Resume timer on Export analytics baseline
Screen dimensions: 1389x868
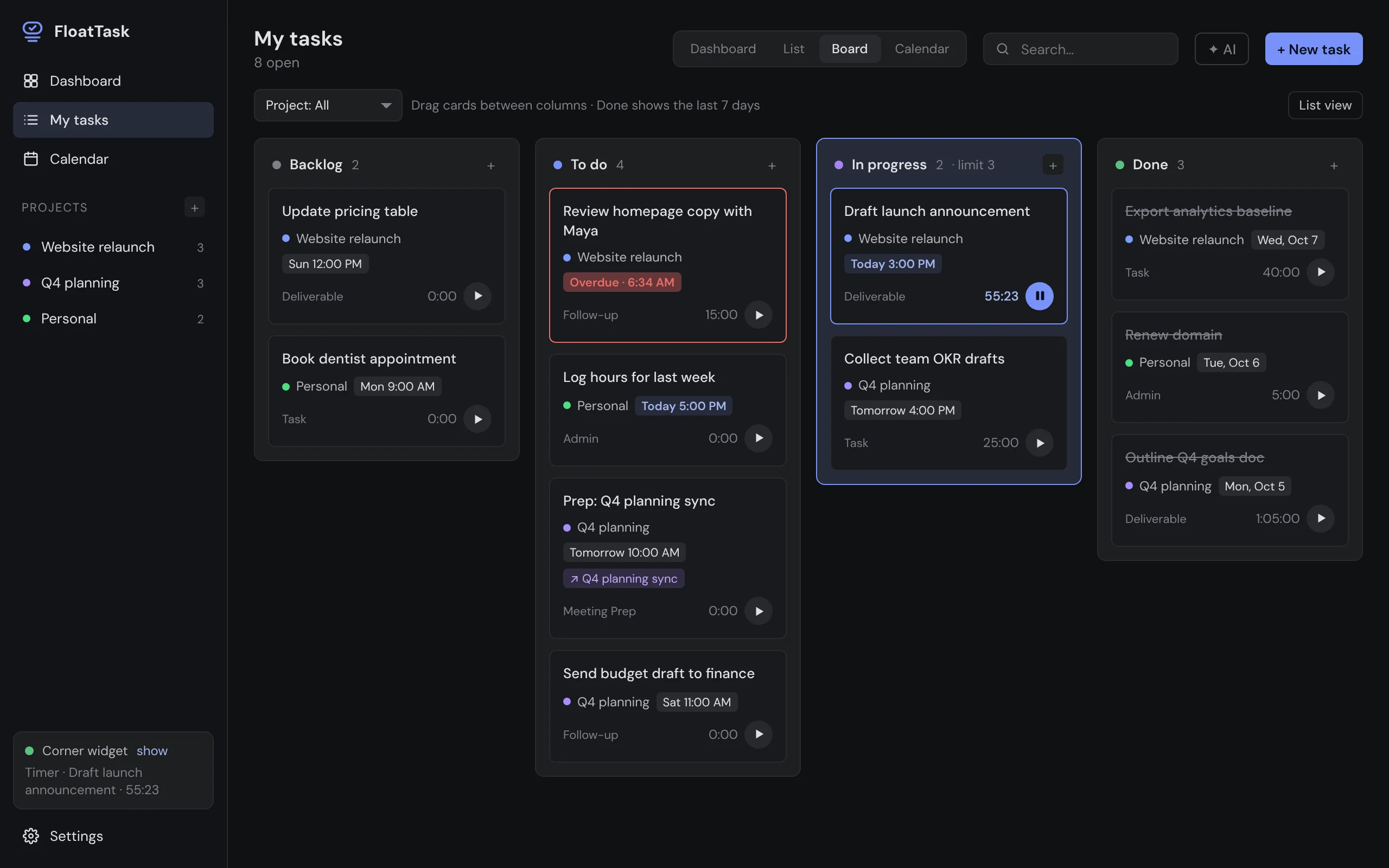point(1321,272)
